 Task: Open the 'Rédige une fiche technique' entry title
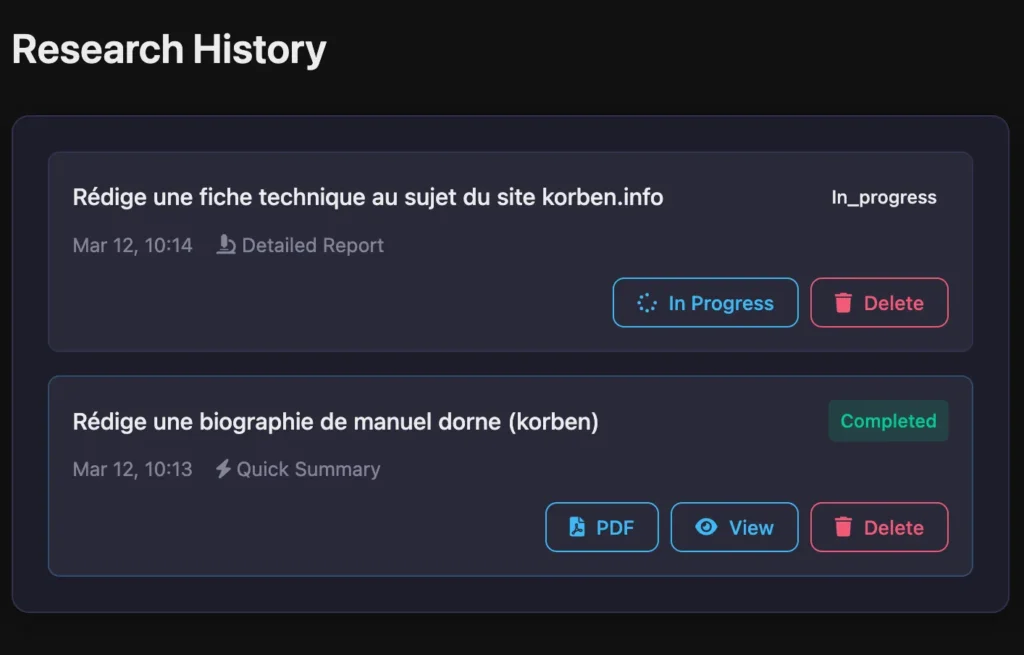click(x=368, y=197)
